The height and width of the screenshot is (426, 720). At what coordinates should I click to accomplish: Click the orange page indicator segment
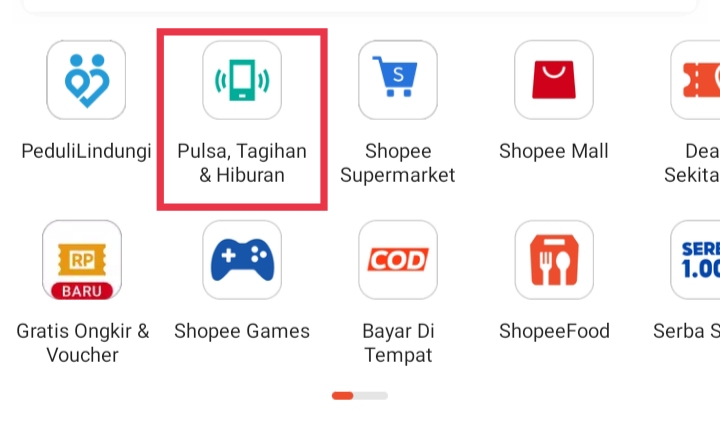(343, 396)
